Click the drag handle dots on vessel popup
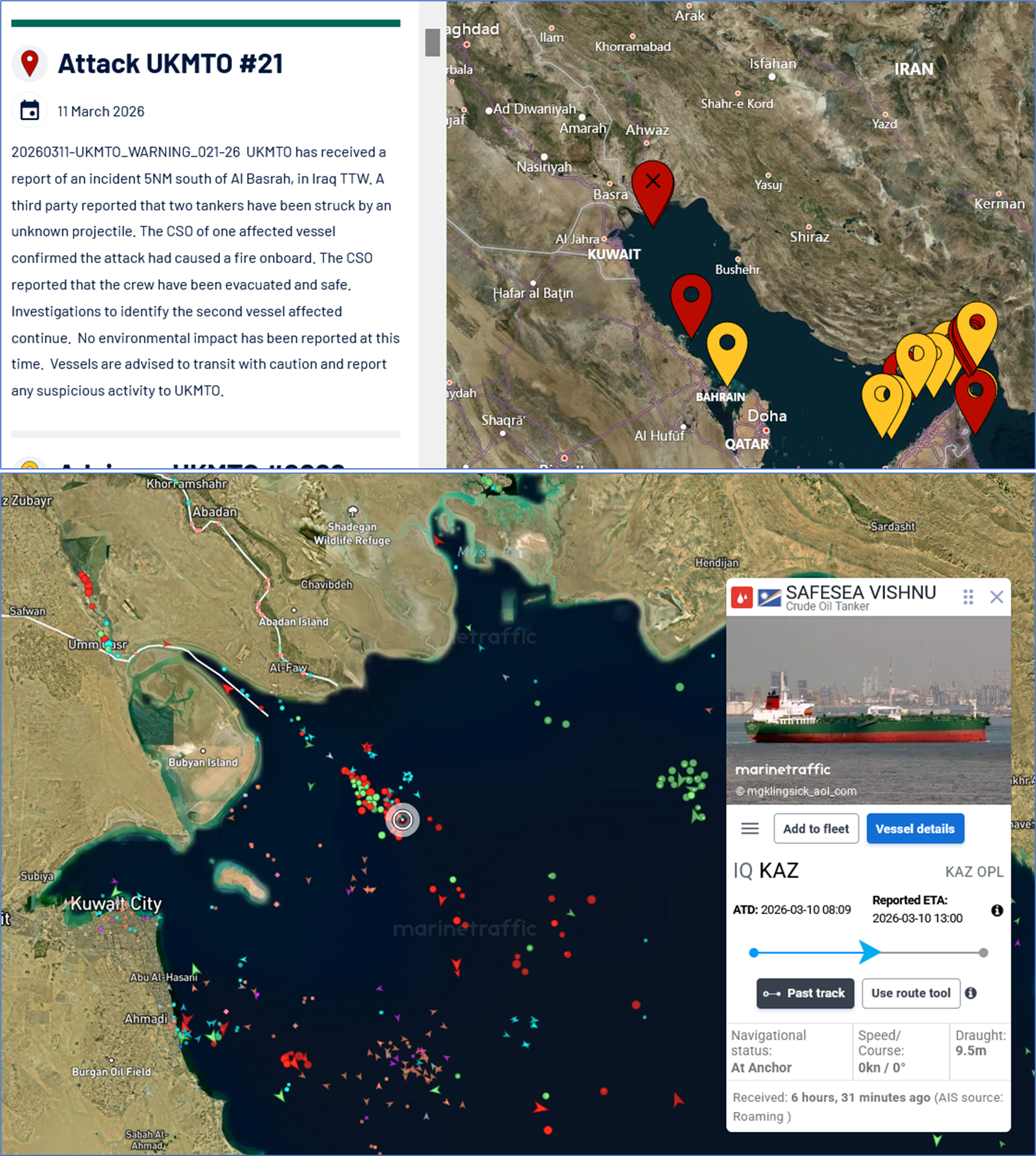Image resolution: width=1036 pixels, height=1156 pixels. click(x=968, y=597)
